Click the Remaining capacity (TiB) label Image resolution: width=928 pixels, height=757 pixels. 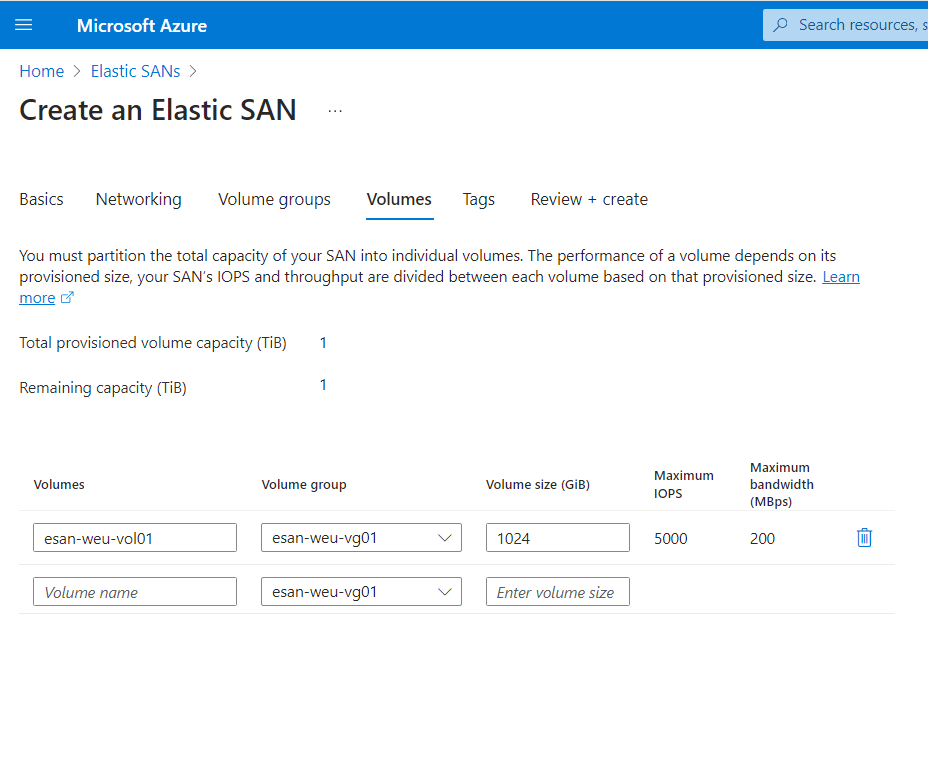pos(103,388)
